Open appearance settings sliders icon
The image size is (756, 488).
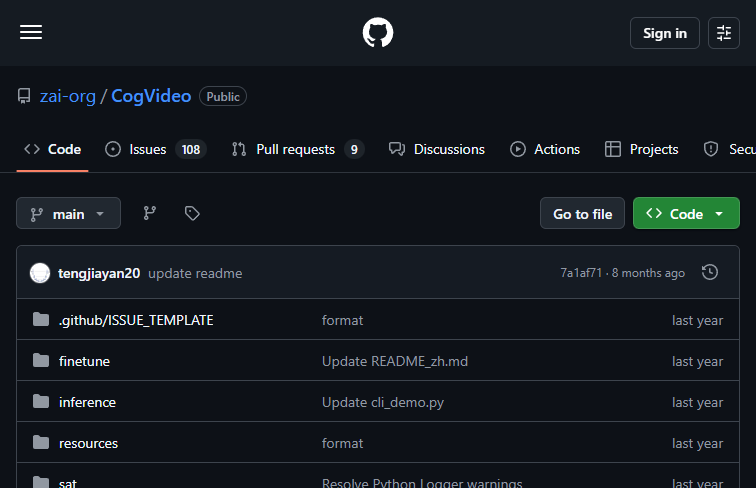click(723, 33)
